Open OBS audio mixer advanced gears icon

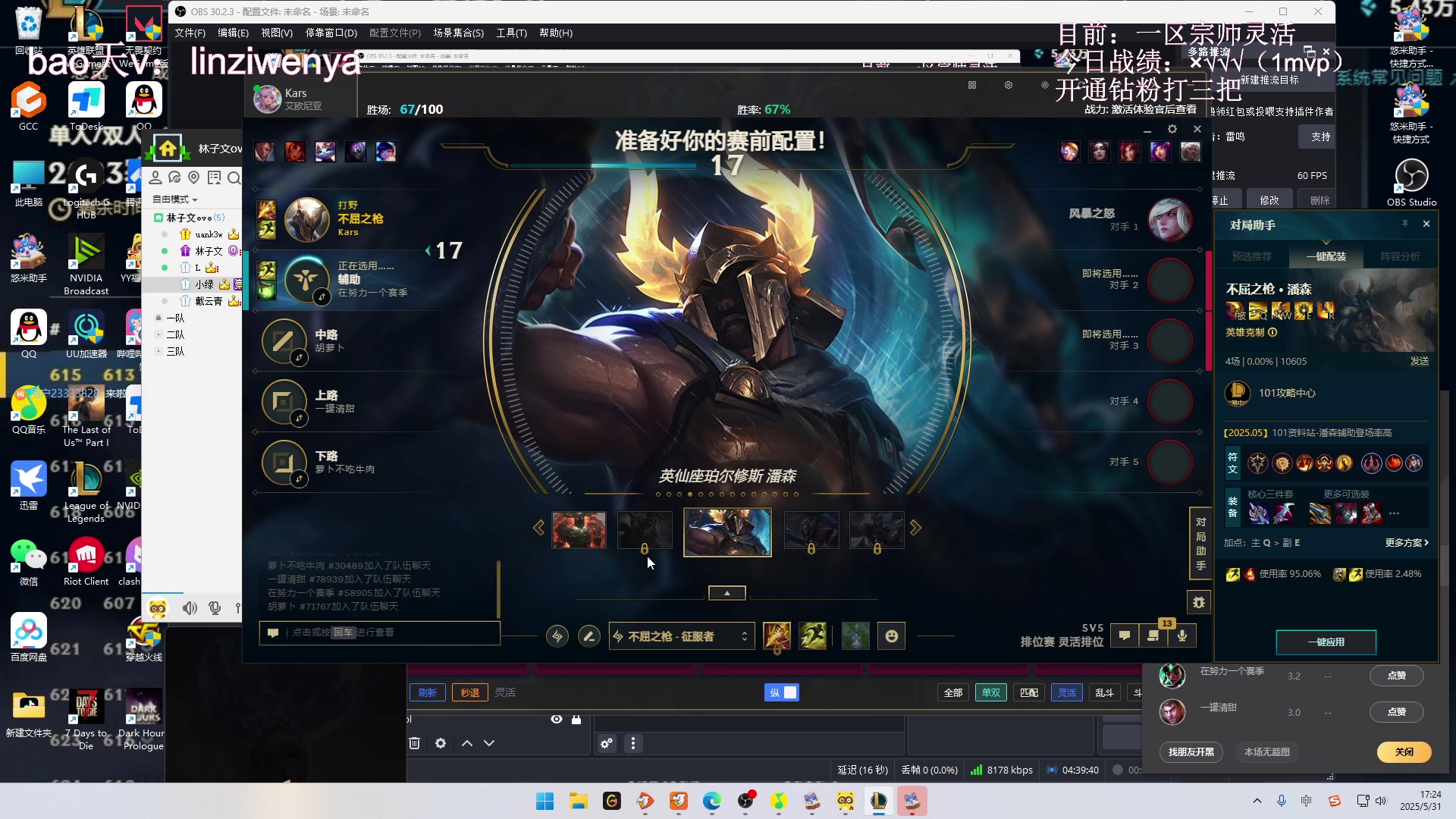[607, 743]
